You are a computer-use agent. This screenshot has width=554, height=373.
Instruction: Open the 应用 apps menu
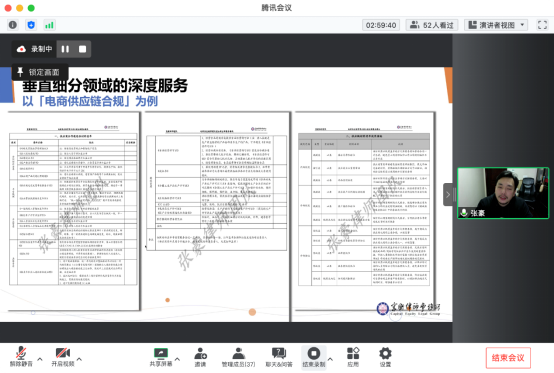[353, 357]
